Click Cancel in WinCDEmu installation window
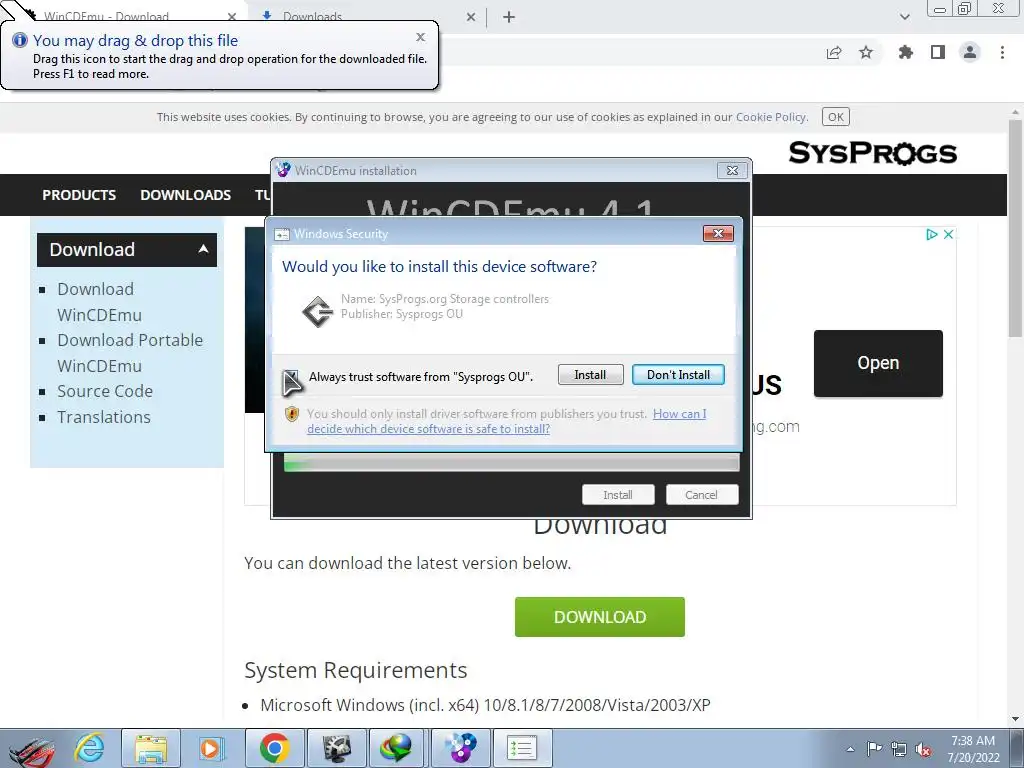Screen dimensions: 1024x768 click(x=701, y=495)
